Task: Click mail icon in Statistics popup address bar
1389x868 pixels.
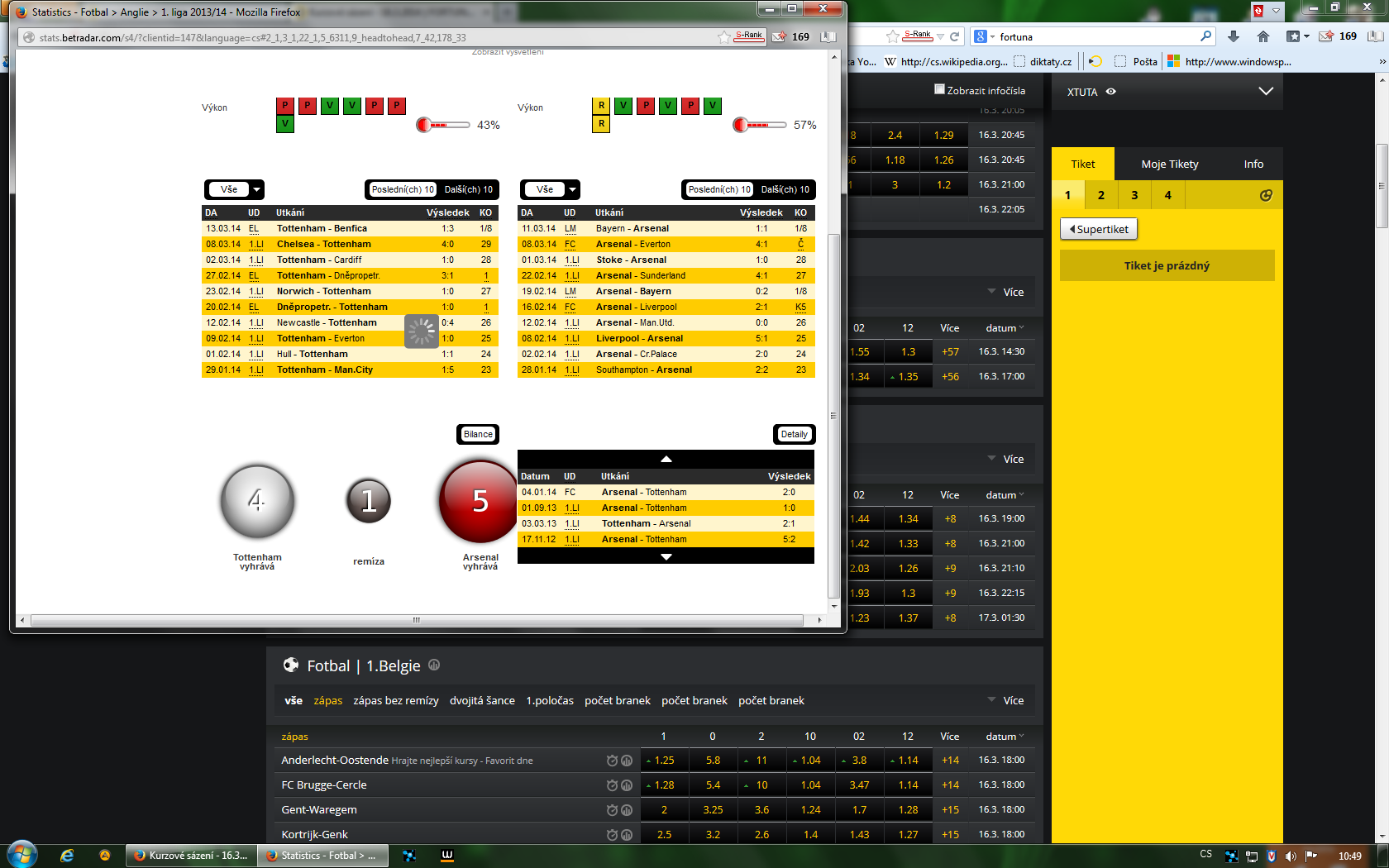Action: [779, 37]
